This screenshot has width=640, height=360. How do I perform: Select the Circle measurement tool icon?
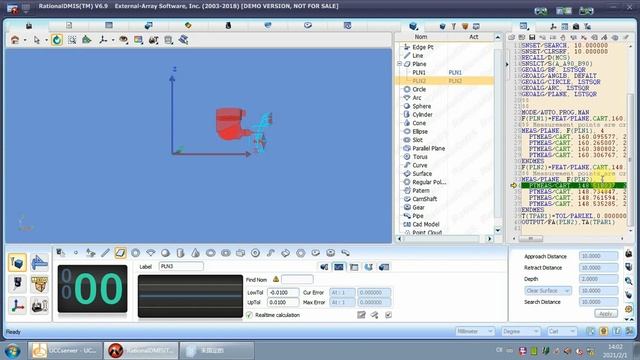click(136, 253)
